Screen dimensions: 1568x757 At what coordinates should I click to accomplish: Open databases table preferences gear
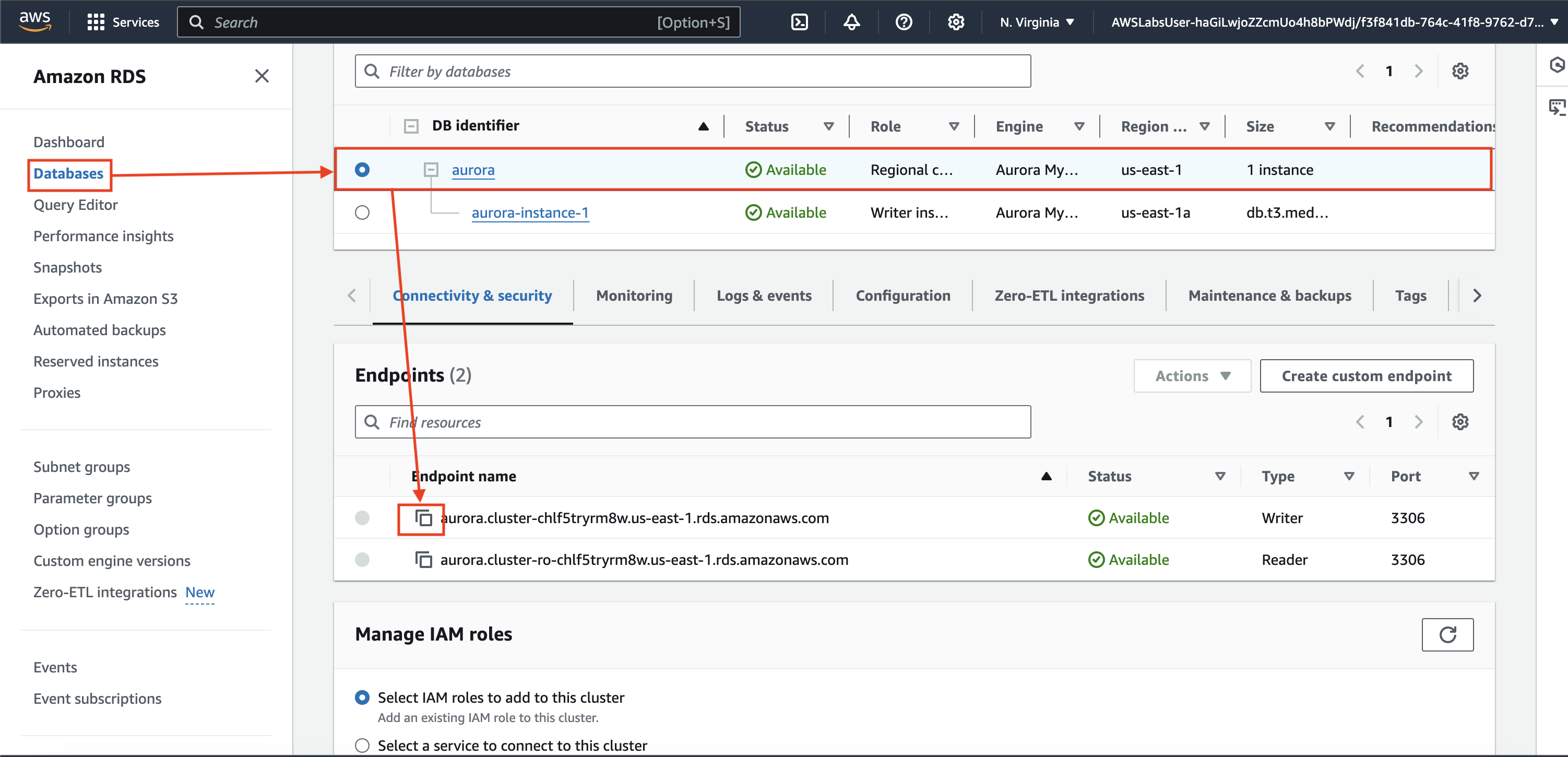tap(1460, 71)
